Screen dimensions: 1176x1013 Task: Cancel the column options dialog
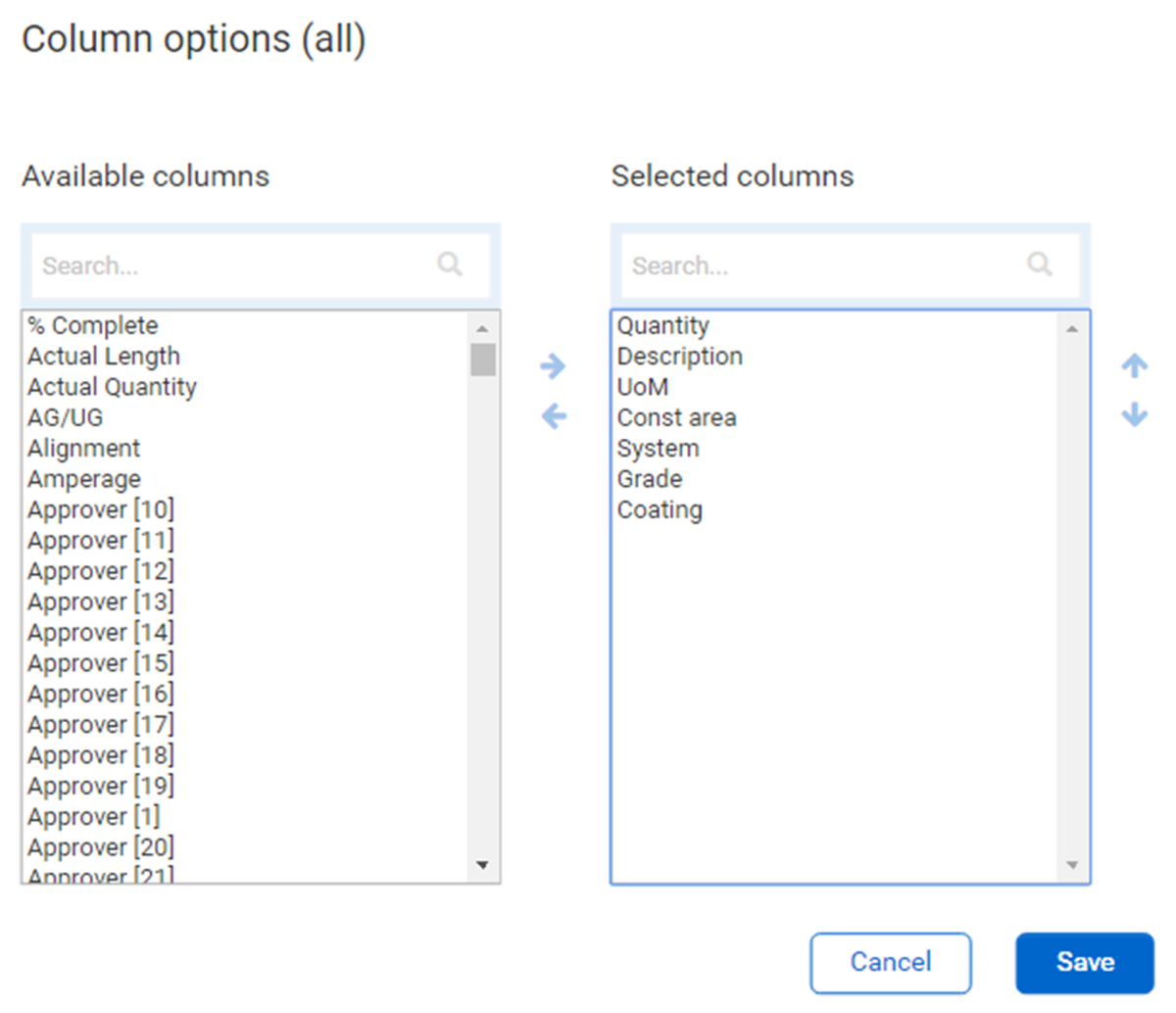point(890,962)
